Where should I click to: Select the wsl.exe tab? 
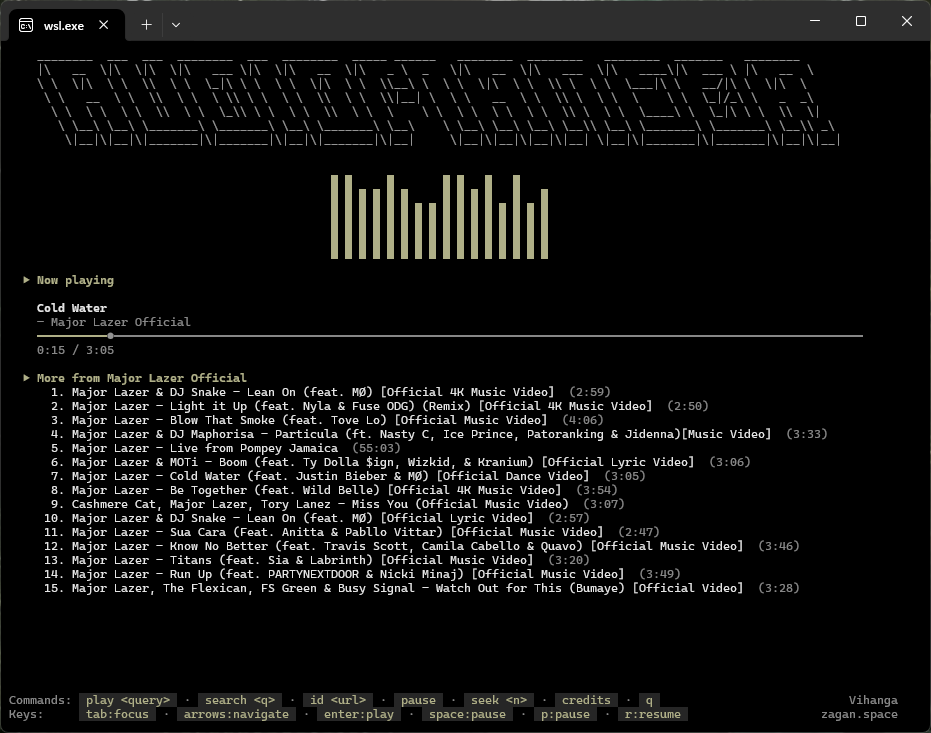point(64,26)
